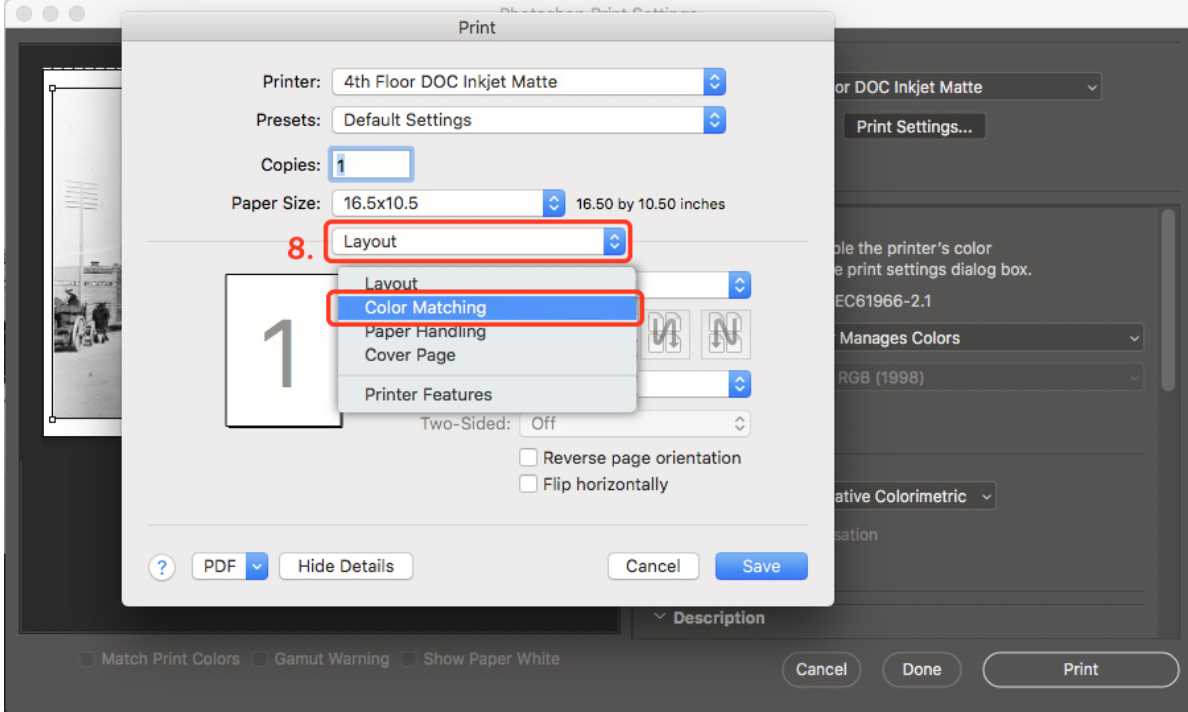Select the second layout direction icon

point(725,333)
